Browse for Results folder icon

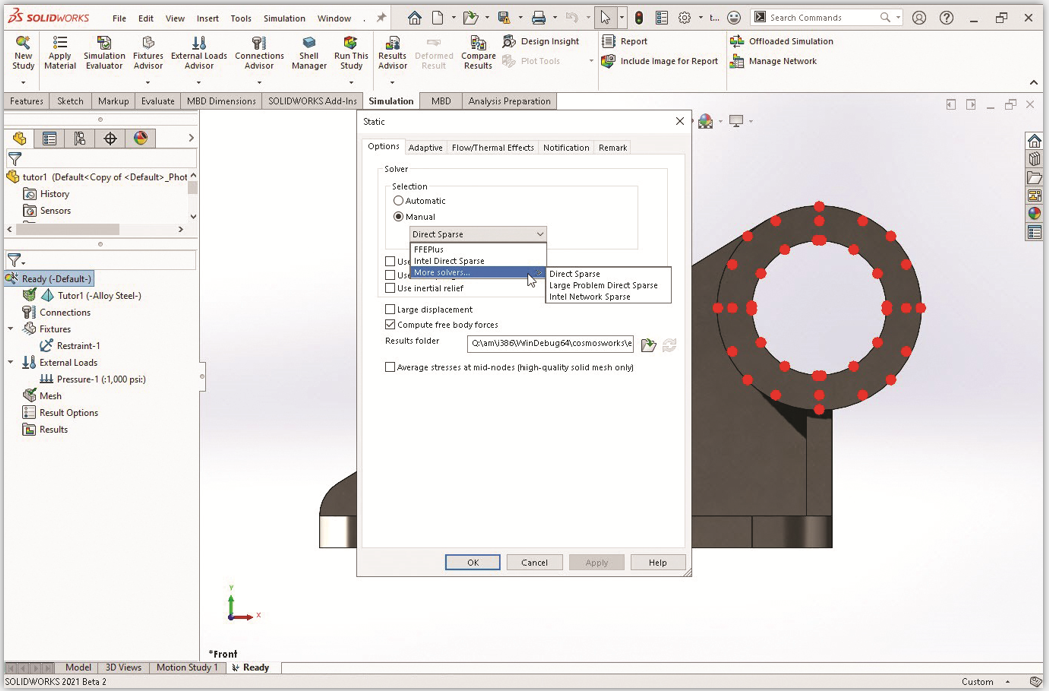648,344
